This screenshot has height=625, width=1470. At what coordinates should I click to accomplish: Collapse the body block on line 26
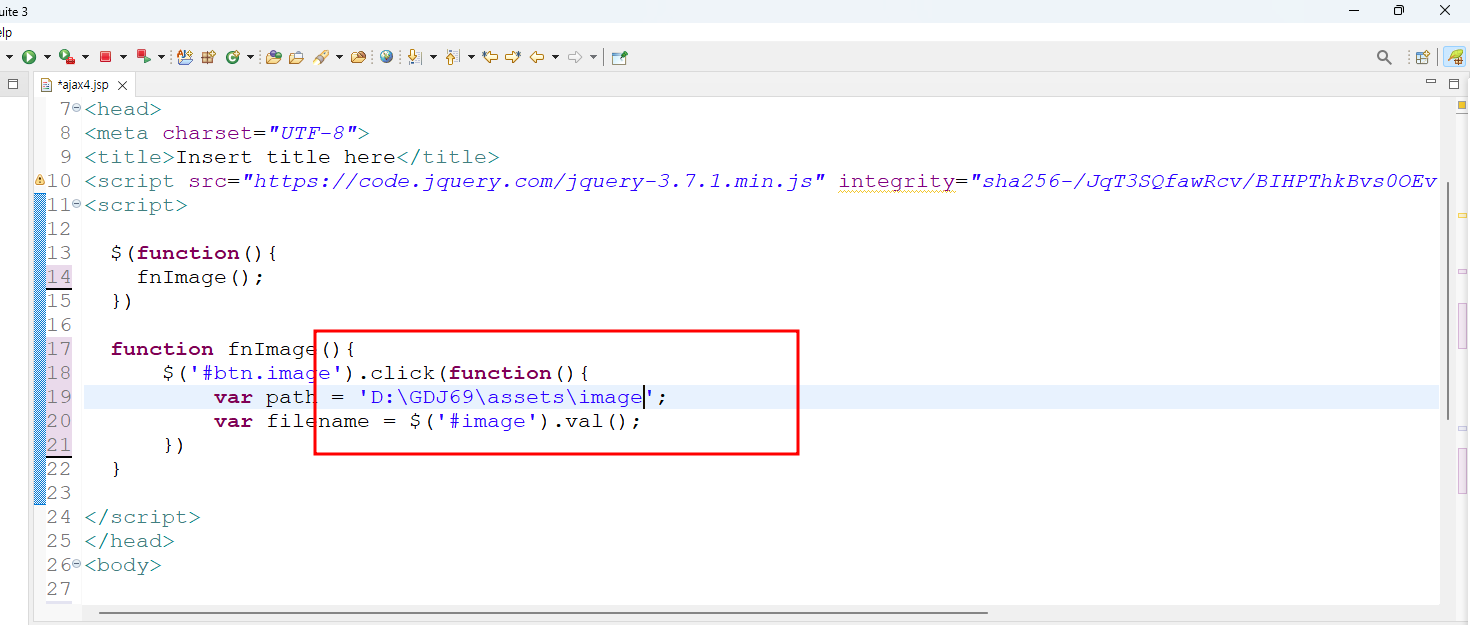(77, 564)
